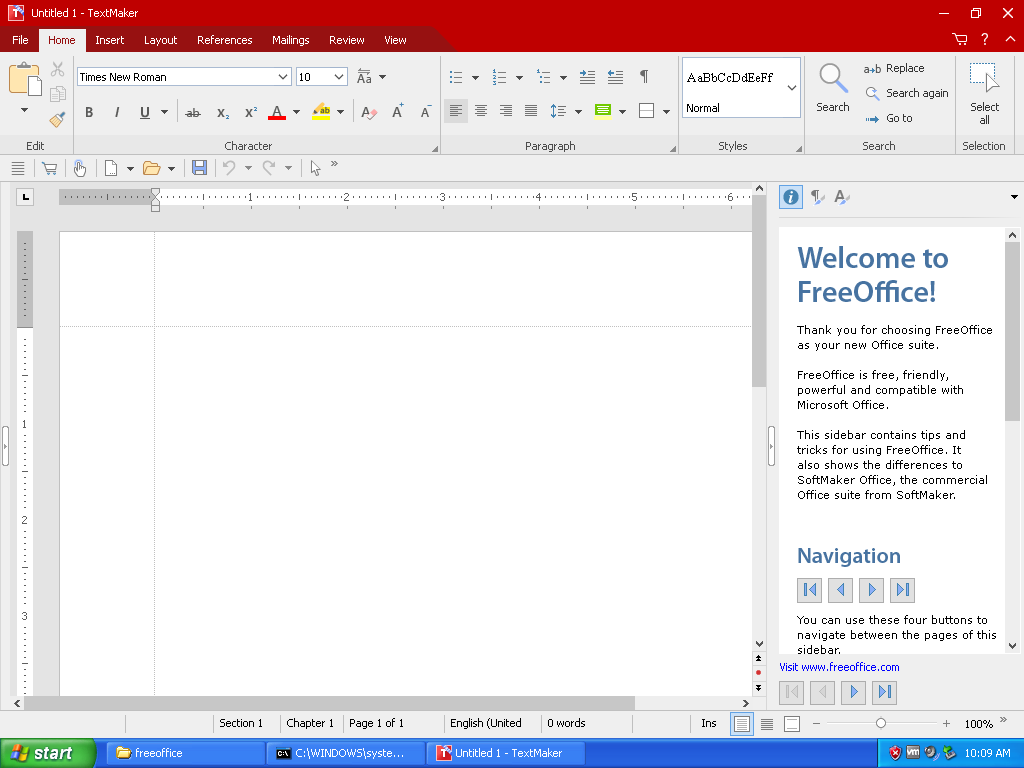Viewport: 1024px width, 768px height.
Task: Apply superscript formatting
Action: (251, 112)
